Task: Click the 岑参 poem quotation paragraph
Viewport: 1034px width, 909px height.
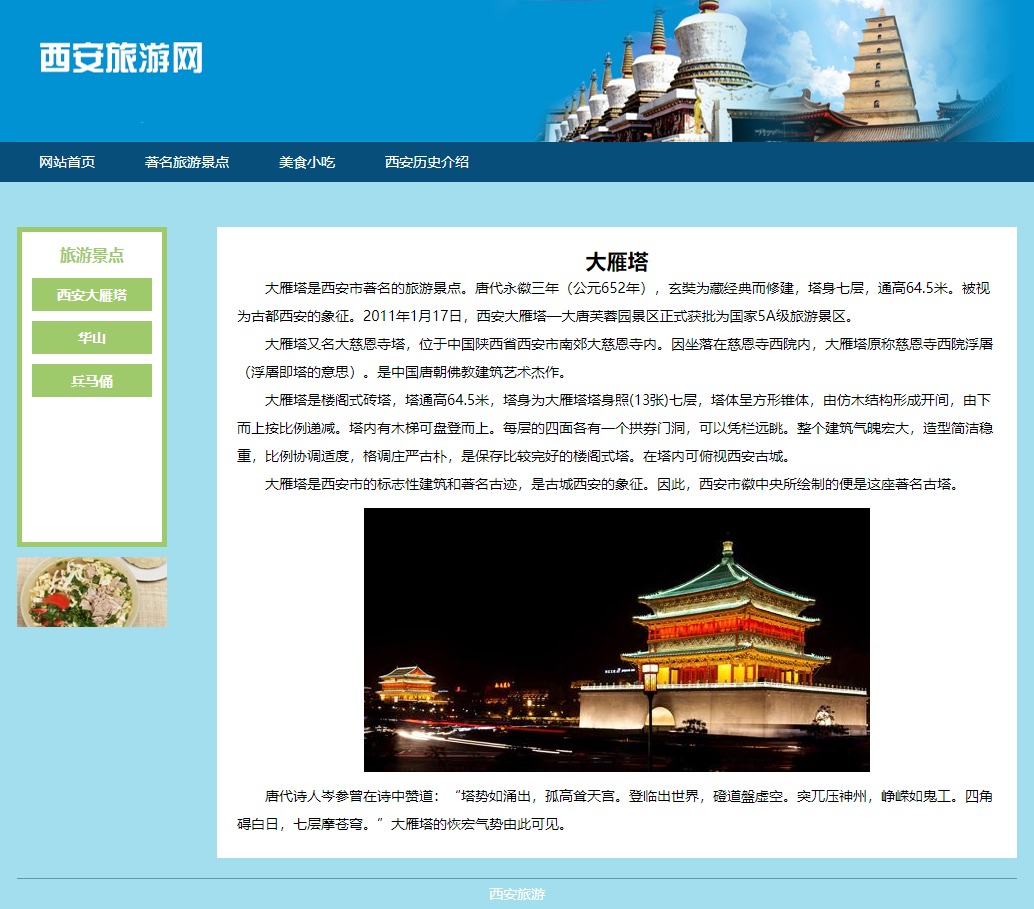Action: point(616,811)
